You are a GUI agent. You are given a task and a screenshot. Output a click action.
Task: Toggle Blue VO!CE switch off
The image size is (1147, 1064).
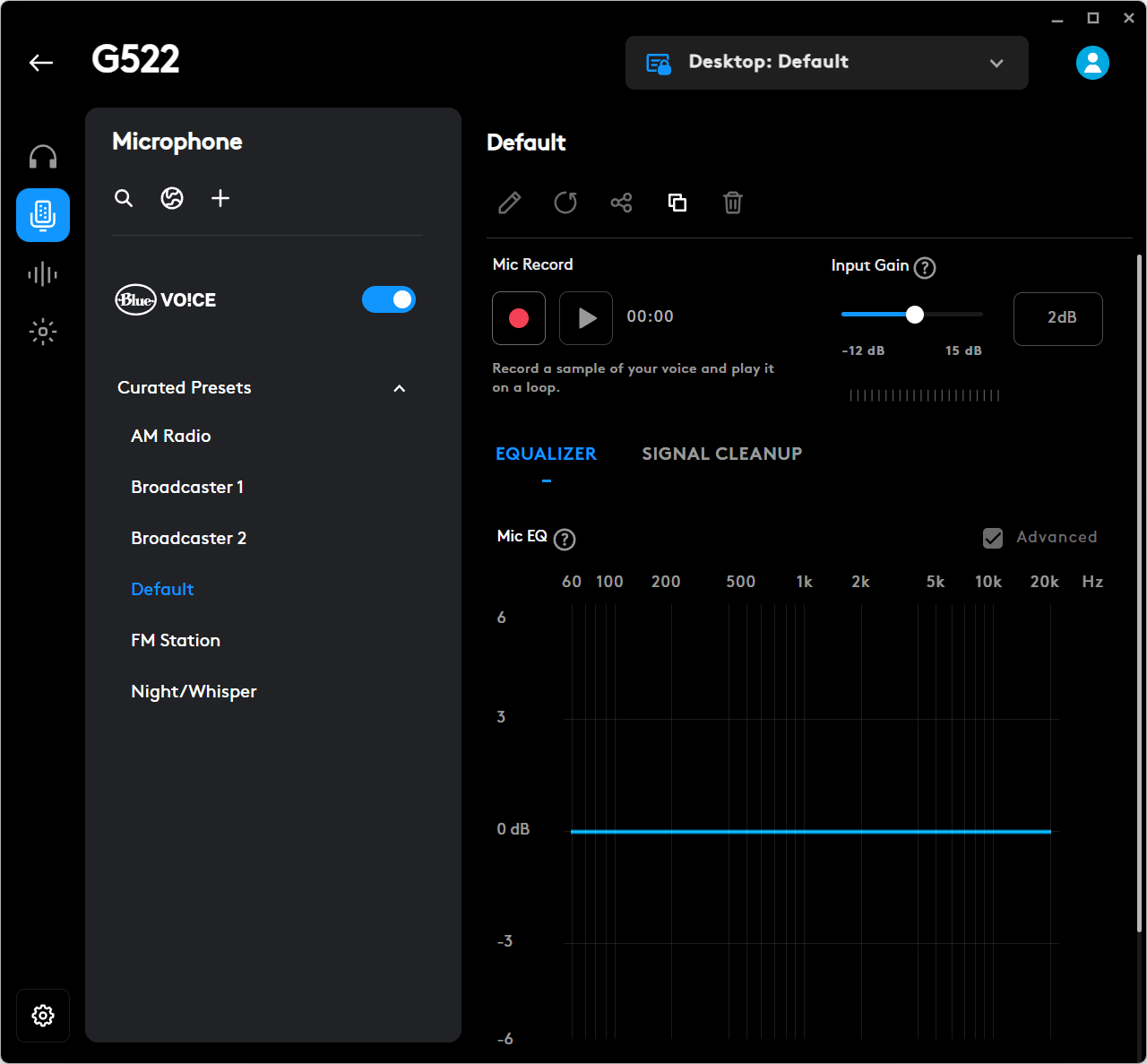point(389,299)
